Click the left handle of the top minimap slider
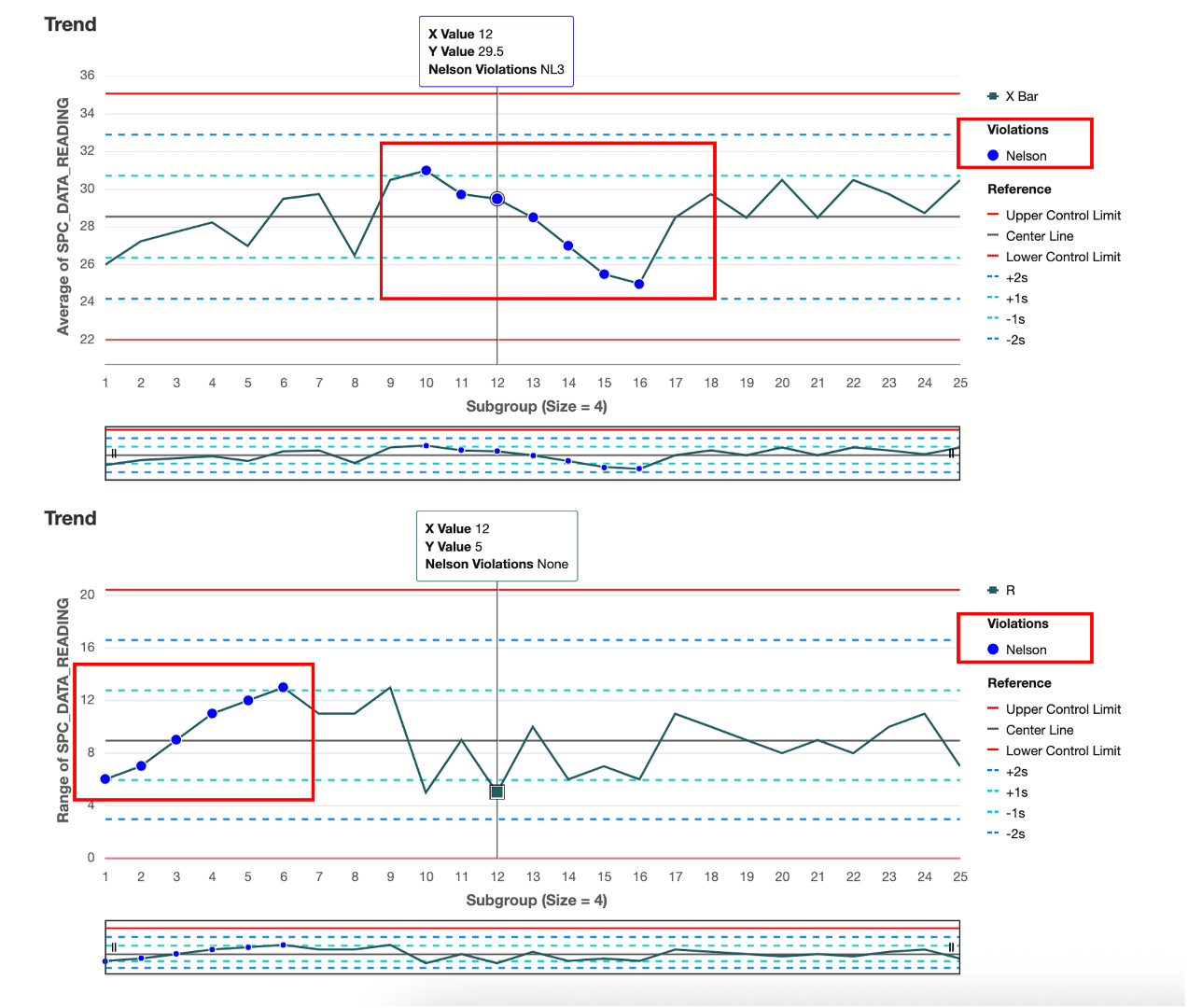Viewport: 1202px width, 1008px height. click(x=113, y=455)
